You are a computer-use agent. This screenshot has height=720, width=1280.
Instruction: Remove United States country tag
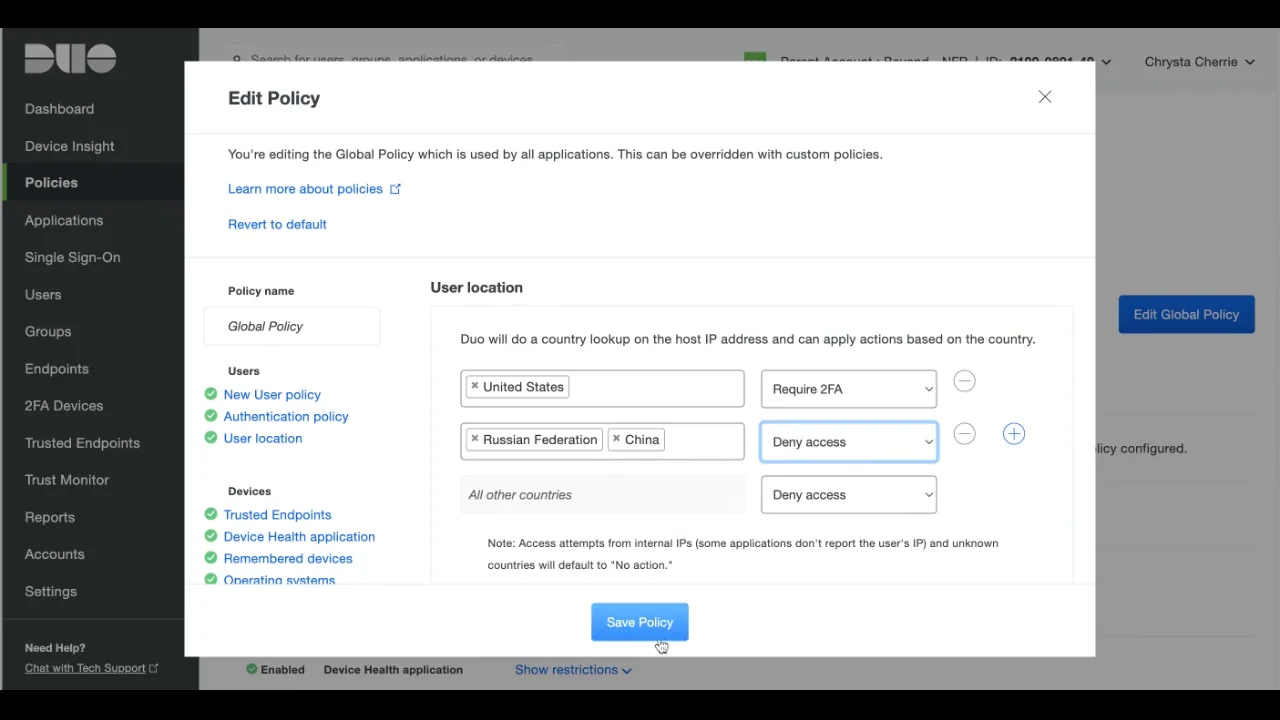475,386
